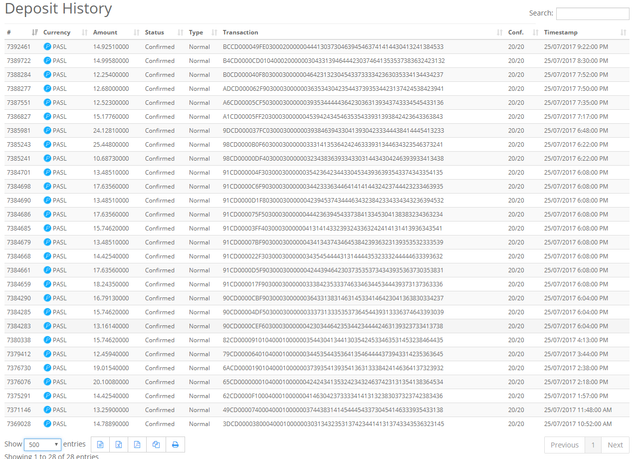640x459 pixels.
Task: Click transaction hash starting with 6ACD00001901
Action: [x=333, y=368]
